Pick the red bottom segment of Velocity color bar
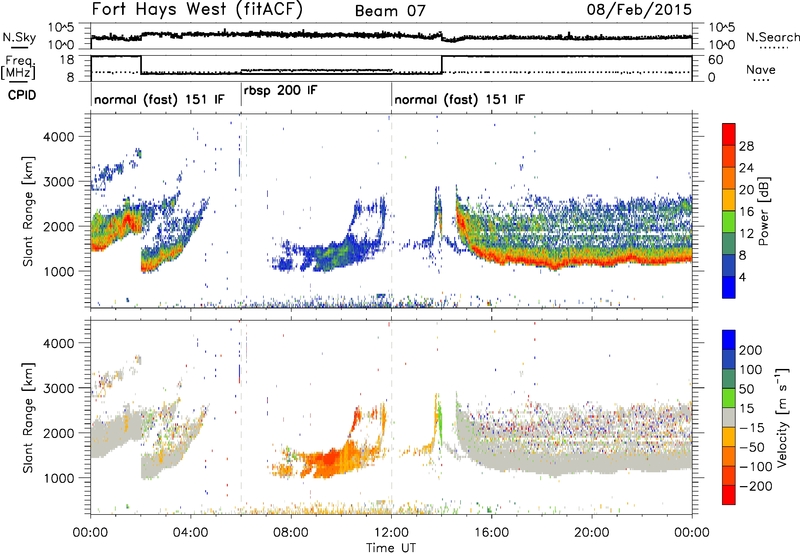Screen dimensions: 800x554 [729, 495]
